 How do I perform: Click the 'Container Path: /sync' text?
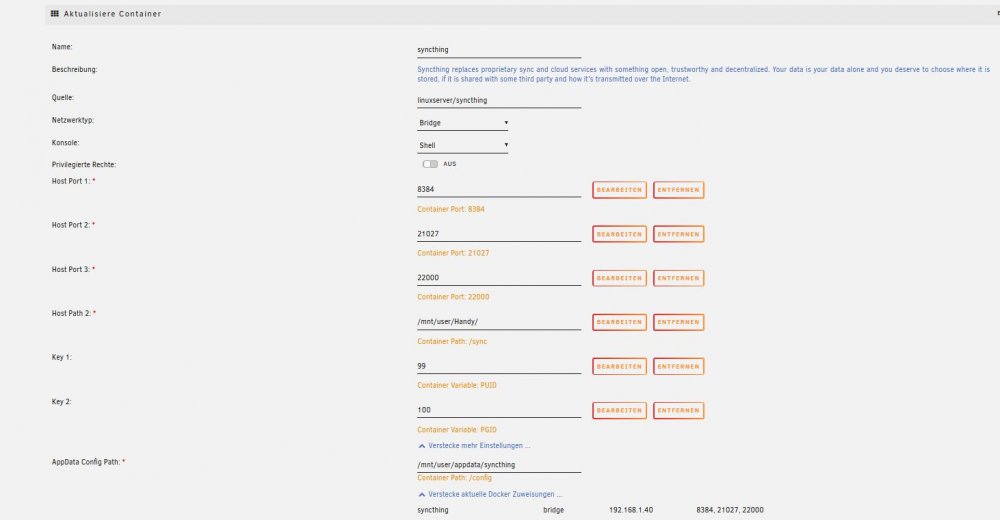click(x=452, y=341)
